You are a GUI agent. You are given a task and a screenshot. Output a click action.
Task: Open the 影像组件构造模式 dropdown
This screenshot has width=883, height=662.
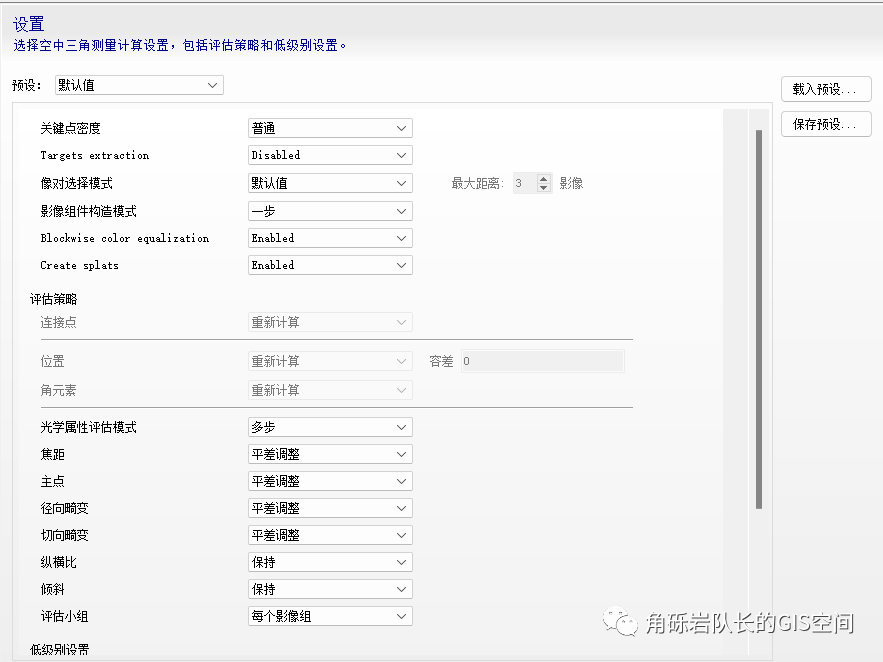click(329, 212)
